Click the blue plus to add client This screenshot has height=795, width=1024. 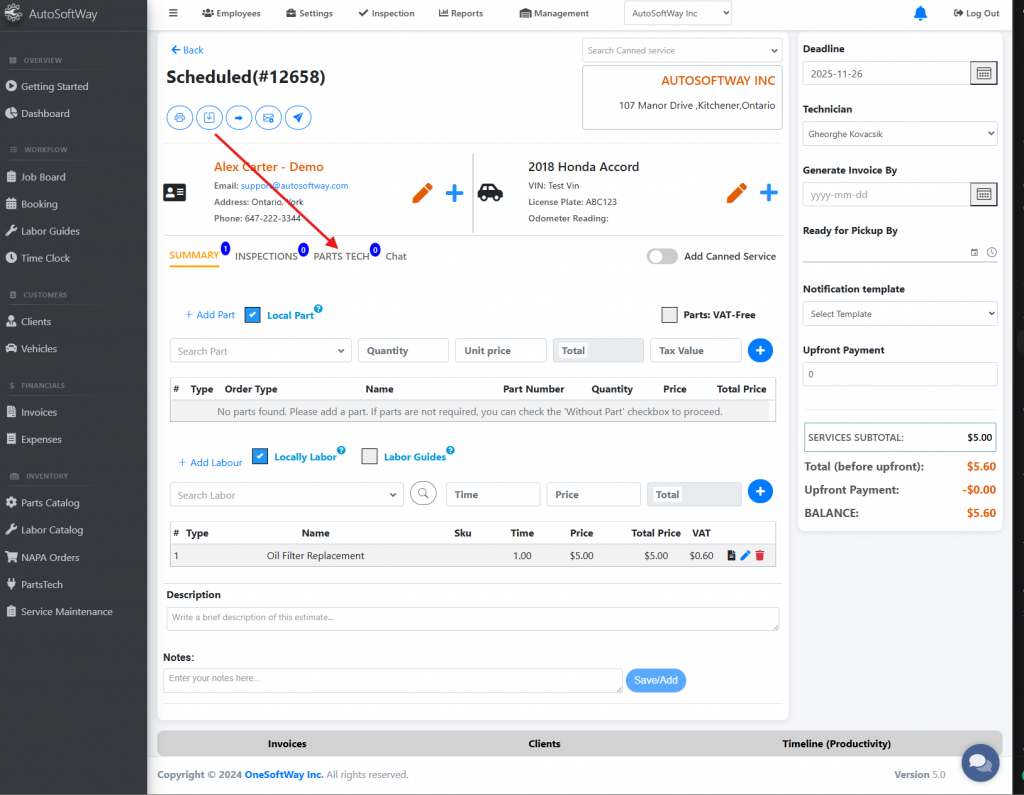click(x=454, y=193)
